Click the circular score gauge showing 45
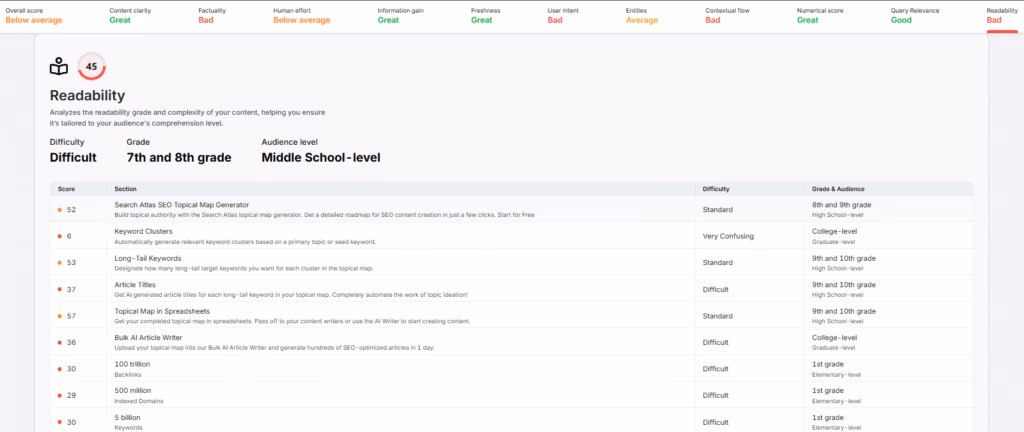Image resolution: width=1024 pixels, height=432 pixels. coord(91,67)
